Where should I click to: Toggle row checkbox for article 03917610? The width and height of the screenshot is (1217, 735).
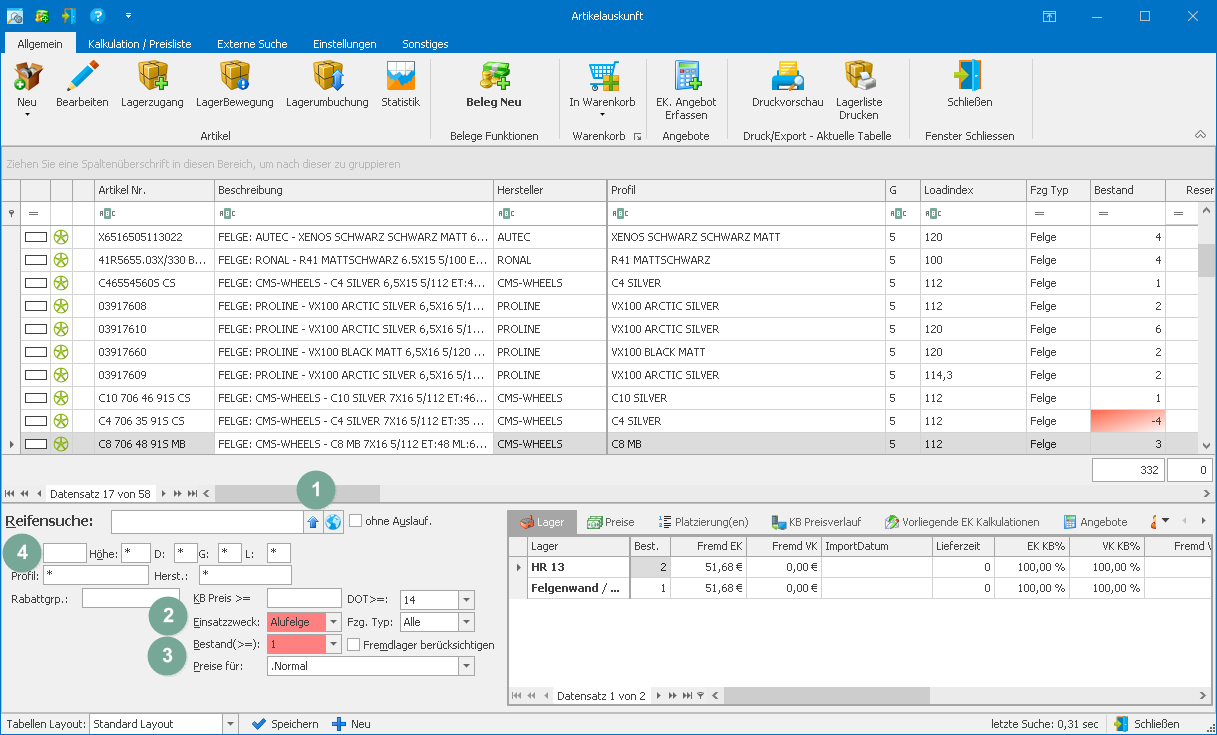pyautogui.click(x=36, y=329)
